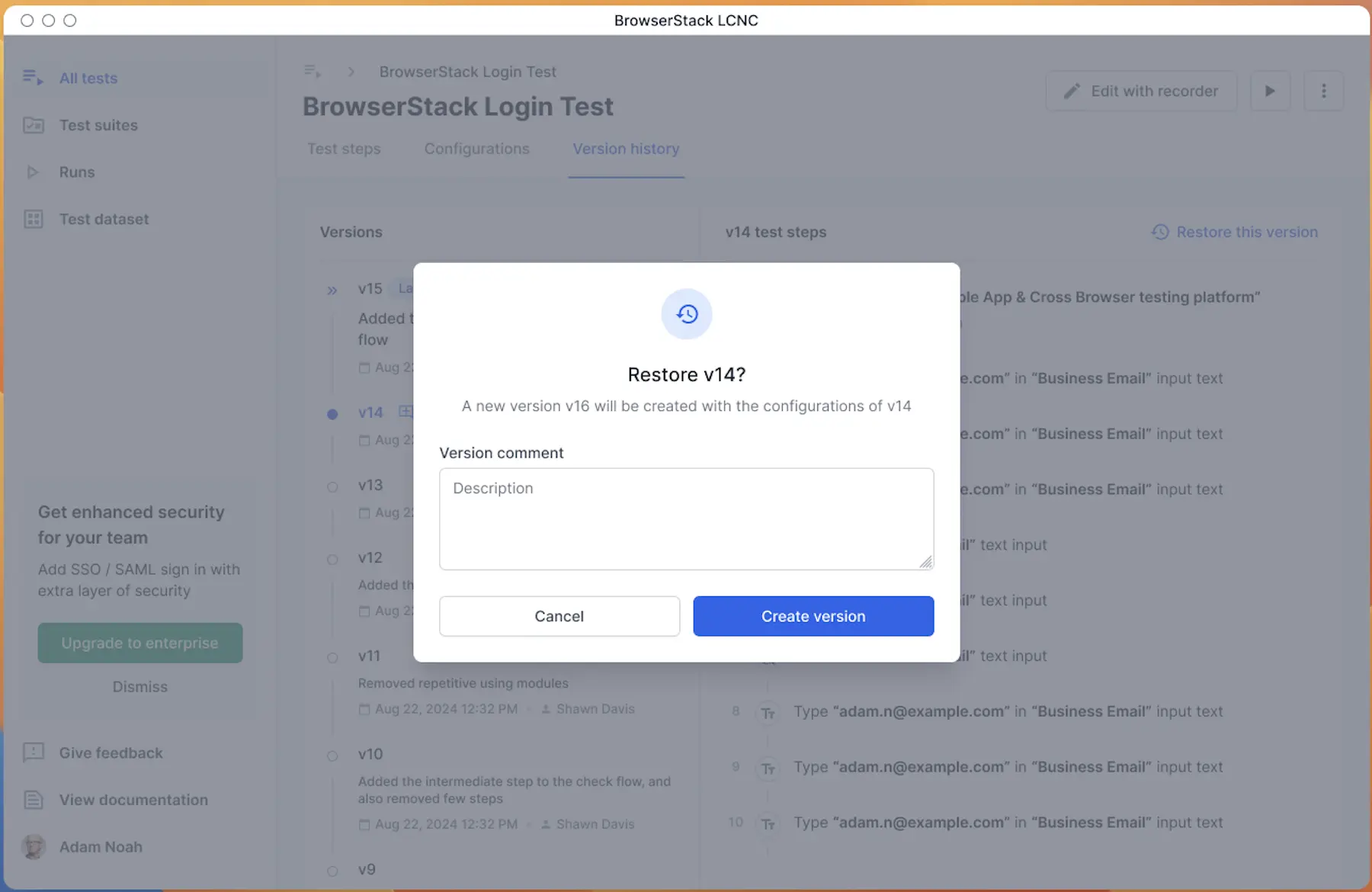Switch to Test steps tab
The width and height of the screenshot is (1372, 892).
(x=344, y=149)
